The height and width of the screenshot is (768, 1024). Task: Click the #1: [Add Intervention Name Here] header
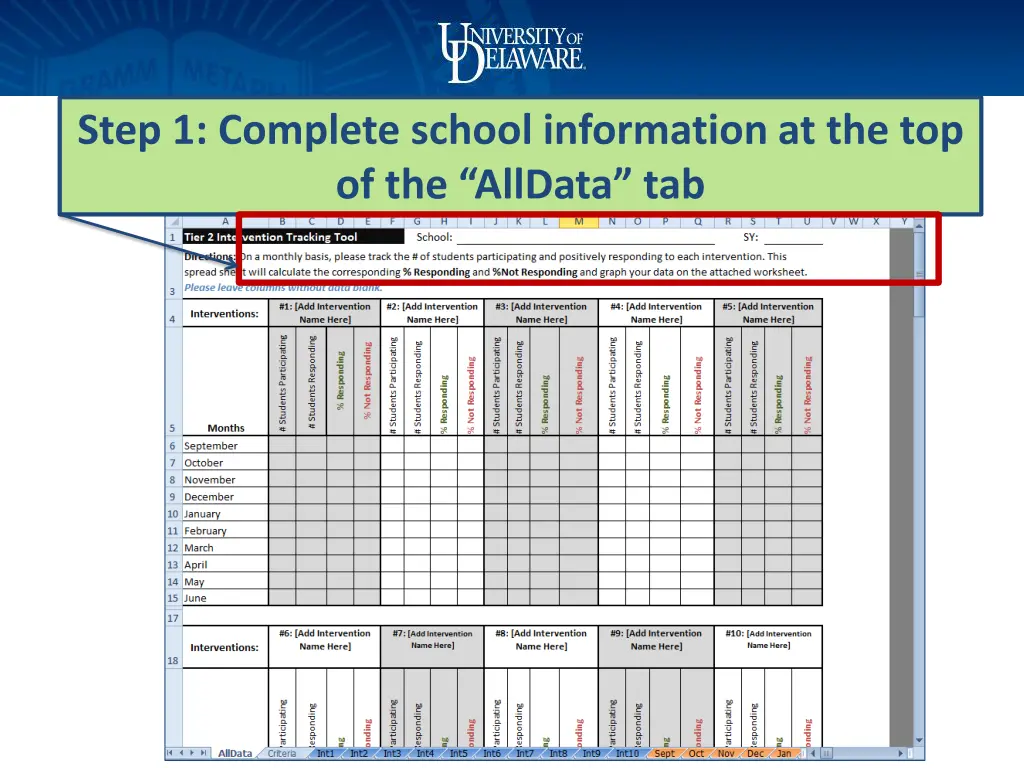(x=325, y=313)
